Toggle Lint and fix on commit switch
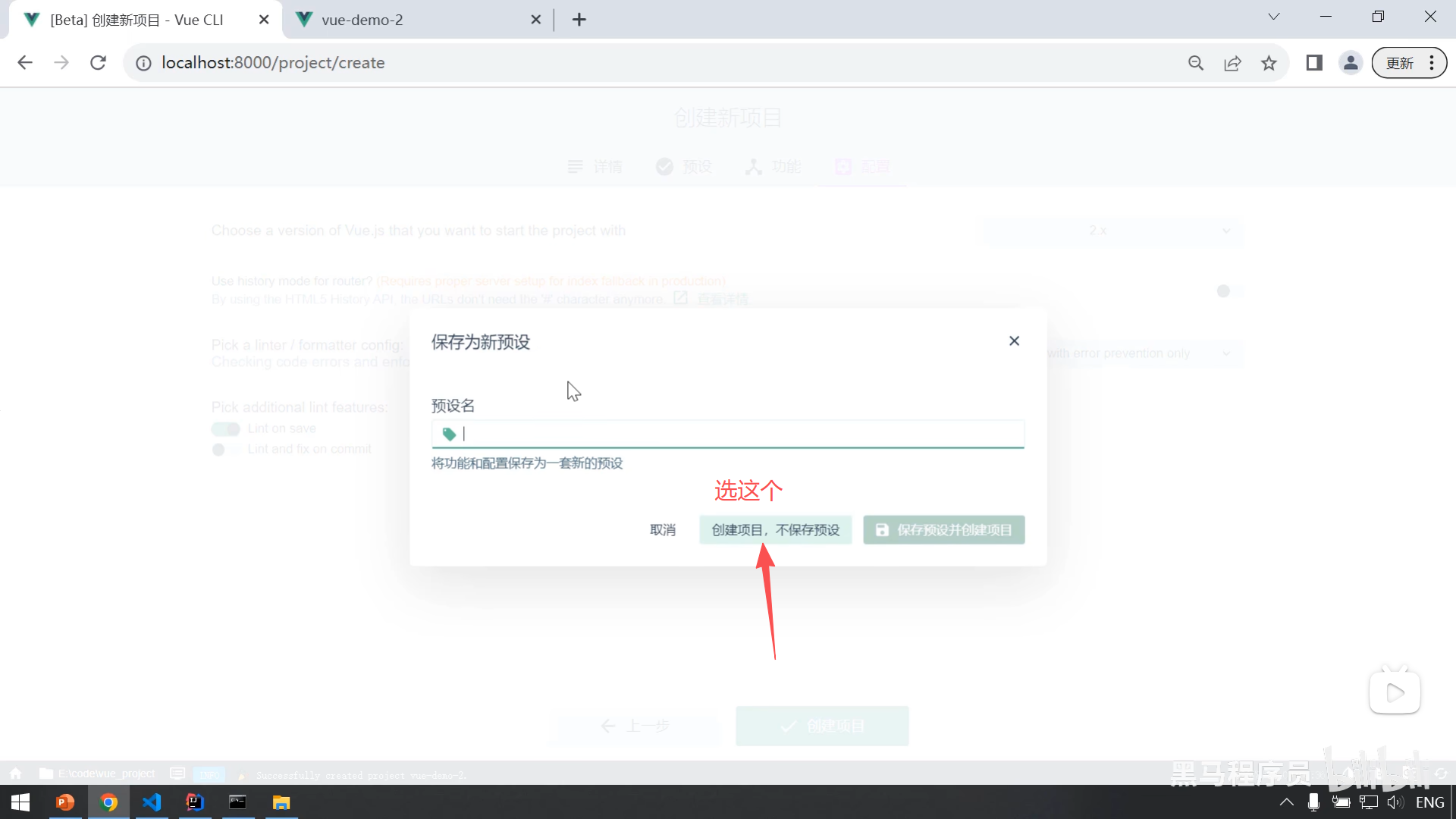 coord(225,450)
